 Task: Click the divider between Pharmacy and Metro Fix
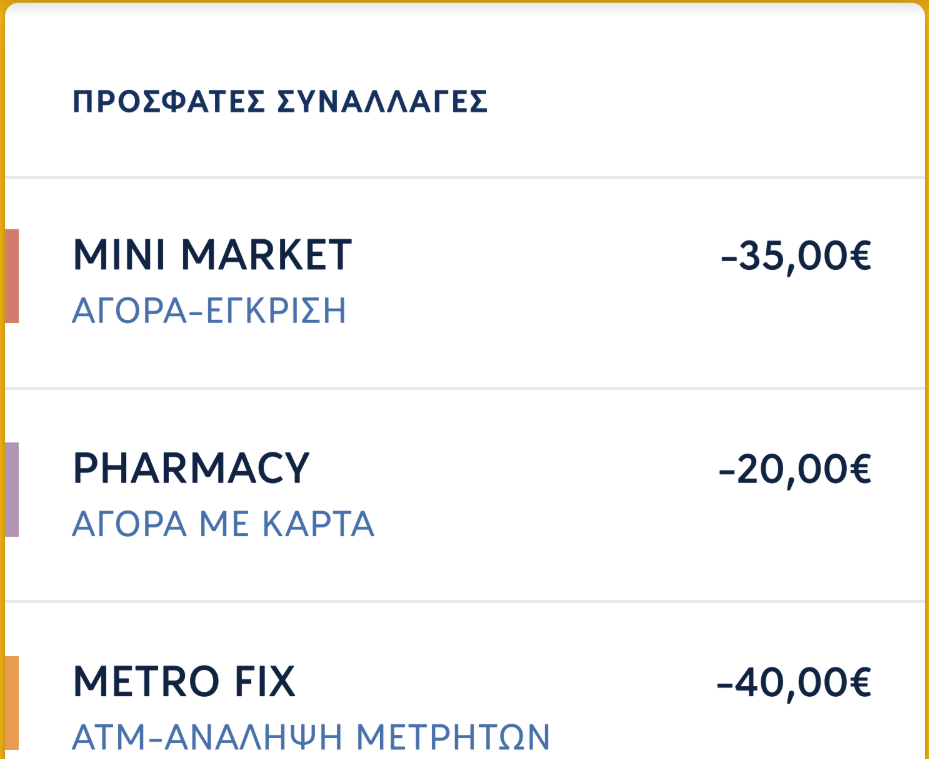pos(464,602)
